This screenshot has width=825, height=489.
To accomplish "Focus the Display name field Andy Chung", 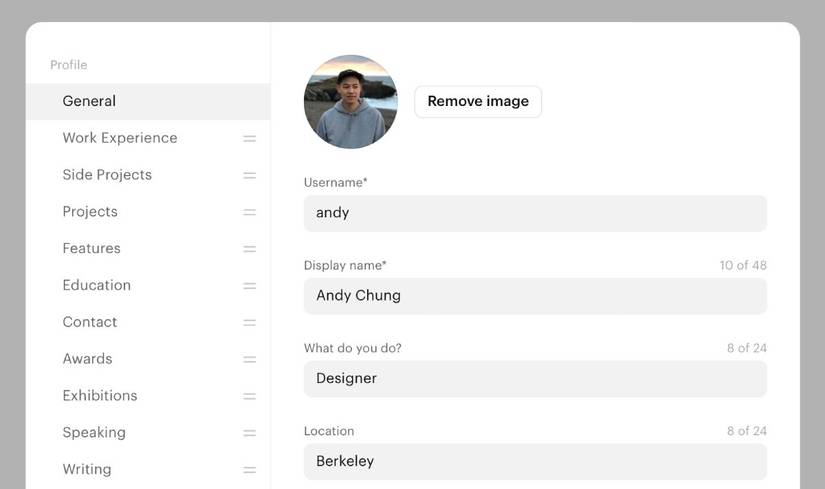I will click(535, 296).
